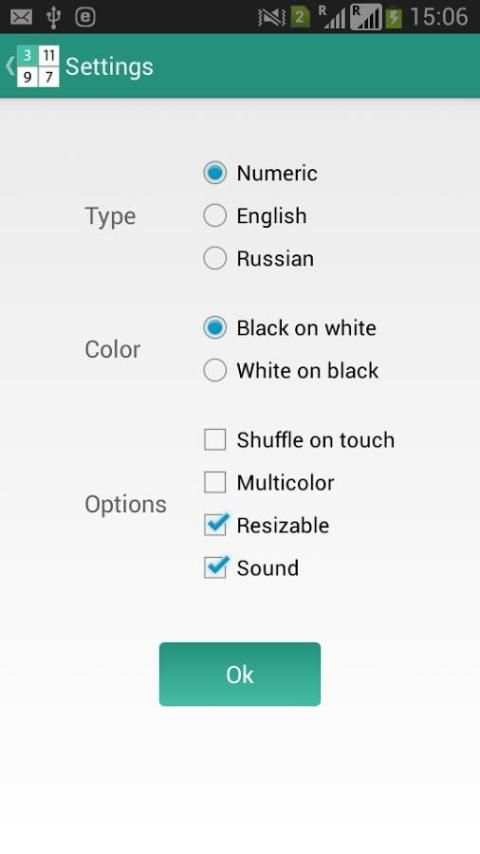The width and height of the screenshot is (480, 854).
Task: Tap the clock showing 15:06
Action: (x=439, y=17)
